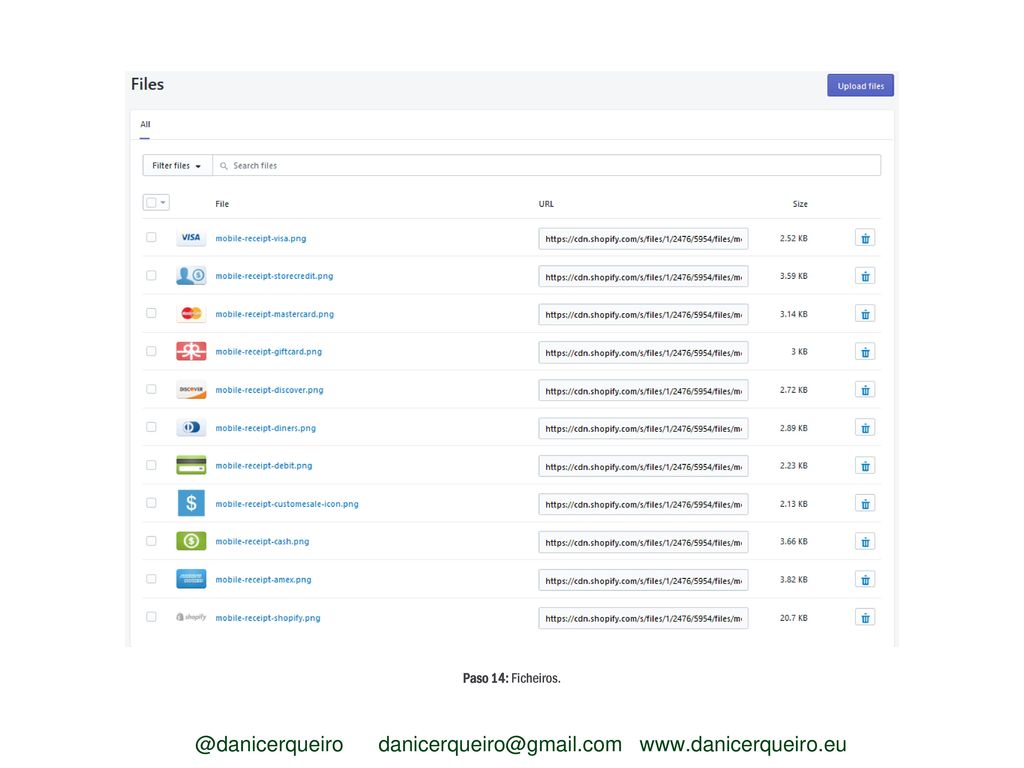Open mobile-receipt-customesale-icon.png link

287,504
